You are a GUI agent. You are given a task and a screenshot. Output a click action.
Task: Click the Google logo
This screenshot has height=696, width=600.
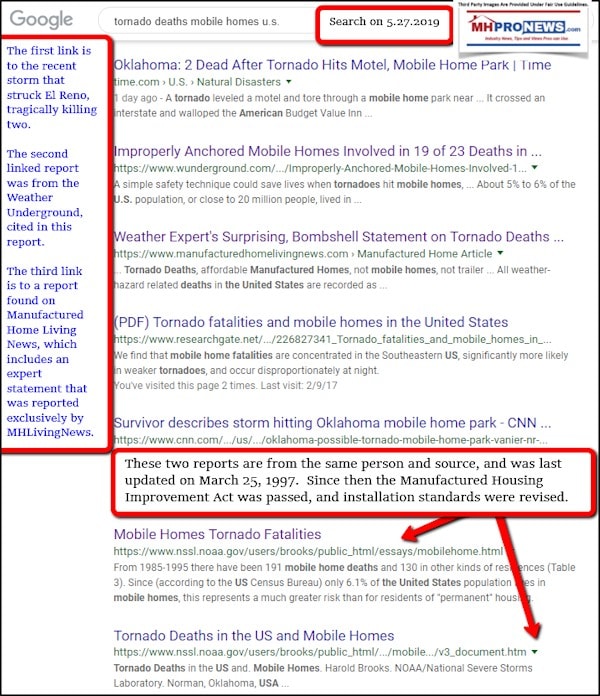41,20
